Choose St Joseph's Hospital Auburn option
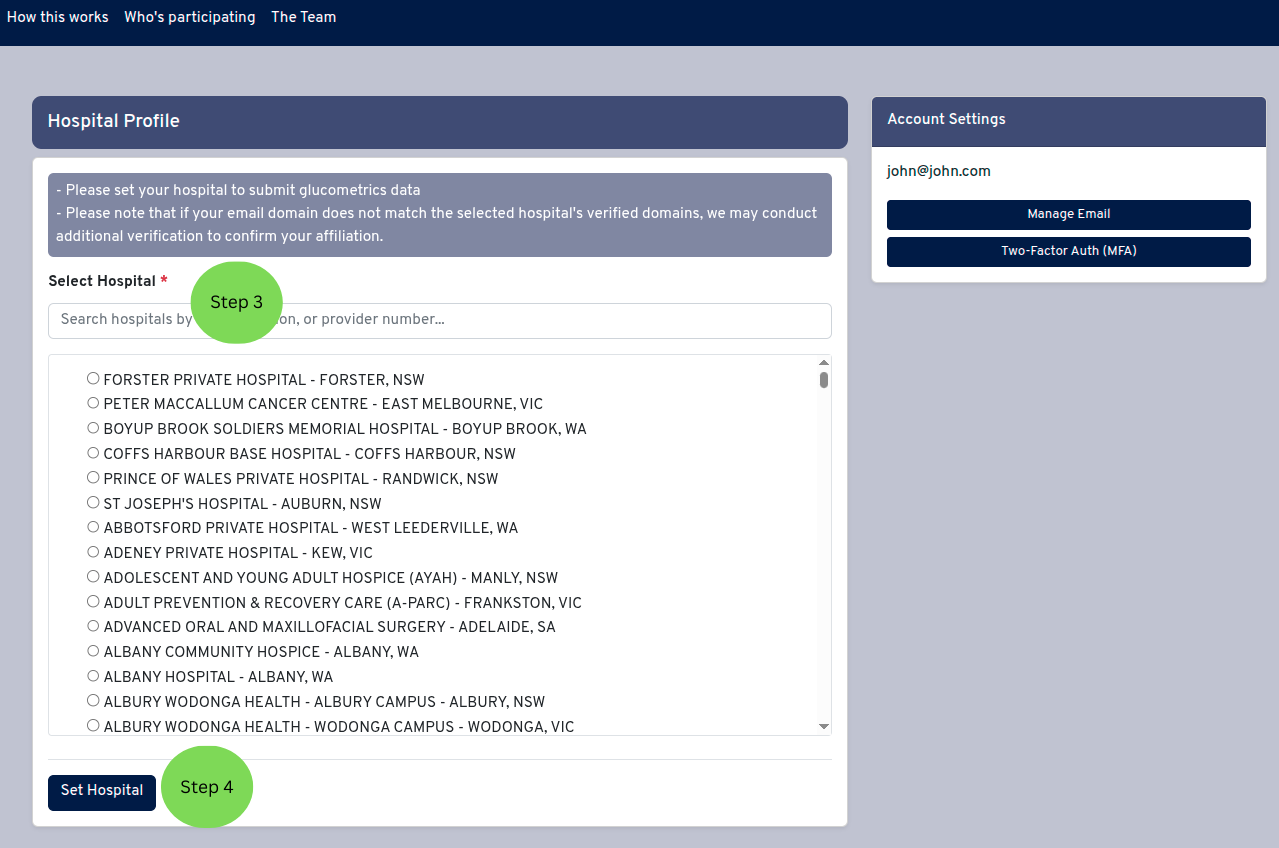This screenshot has height=848, width=1279. point(93,503)
